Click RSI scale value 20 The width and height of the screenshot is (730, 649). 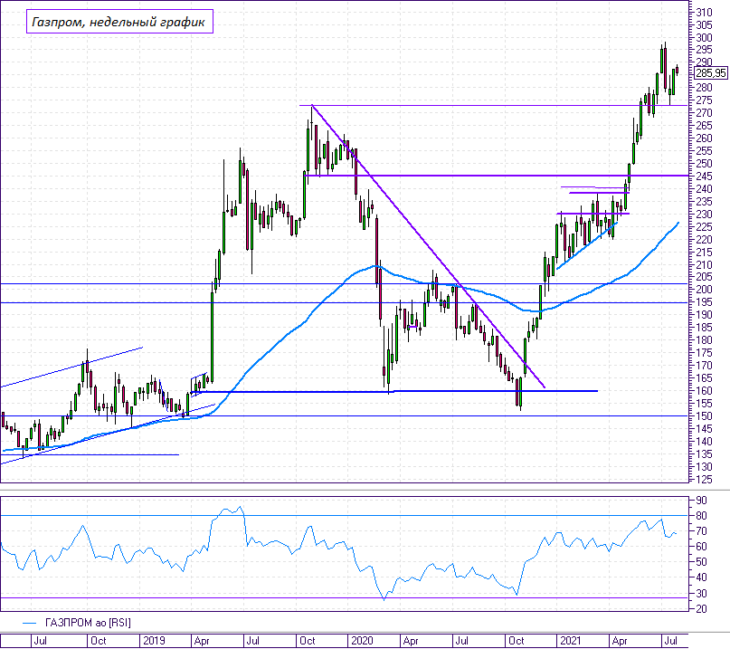(701, 608)
